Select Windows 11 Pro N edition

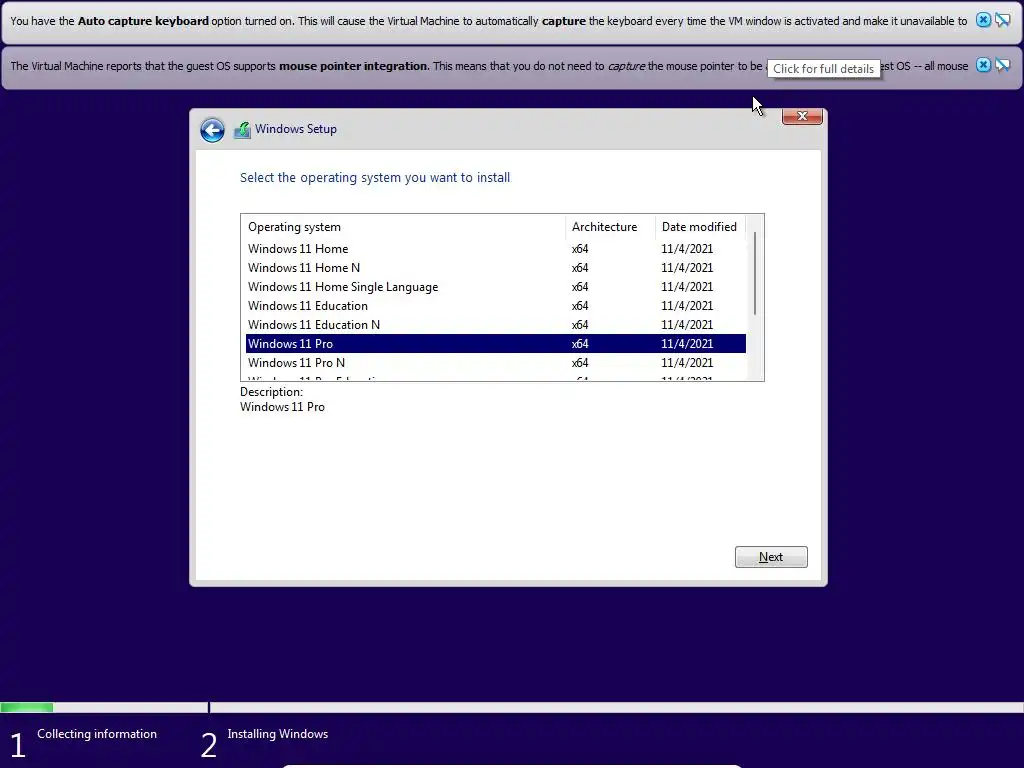[496, 362]
